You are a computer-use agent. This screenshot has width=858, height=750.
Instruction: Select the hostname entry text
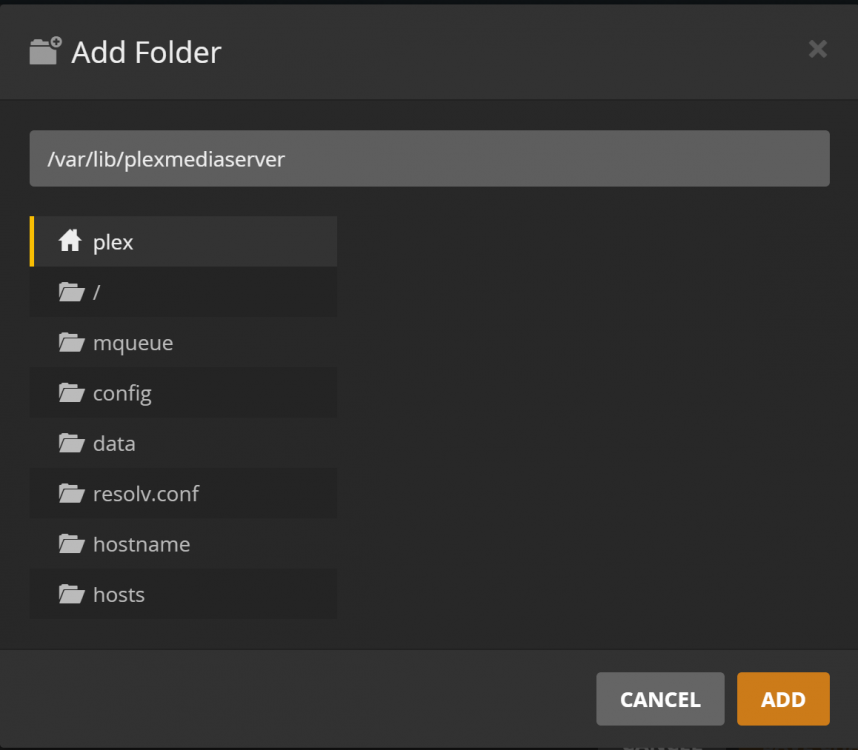[142, 544]
